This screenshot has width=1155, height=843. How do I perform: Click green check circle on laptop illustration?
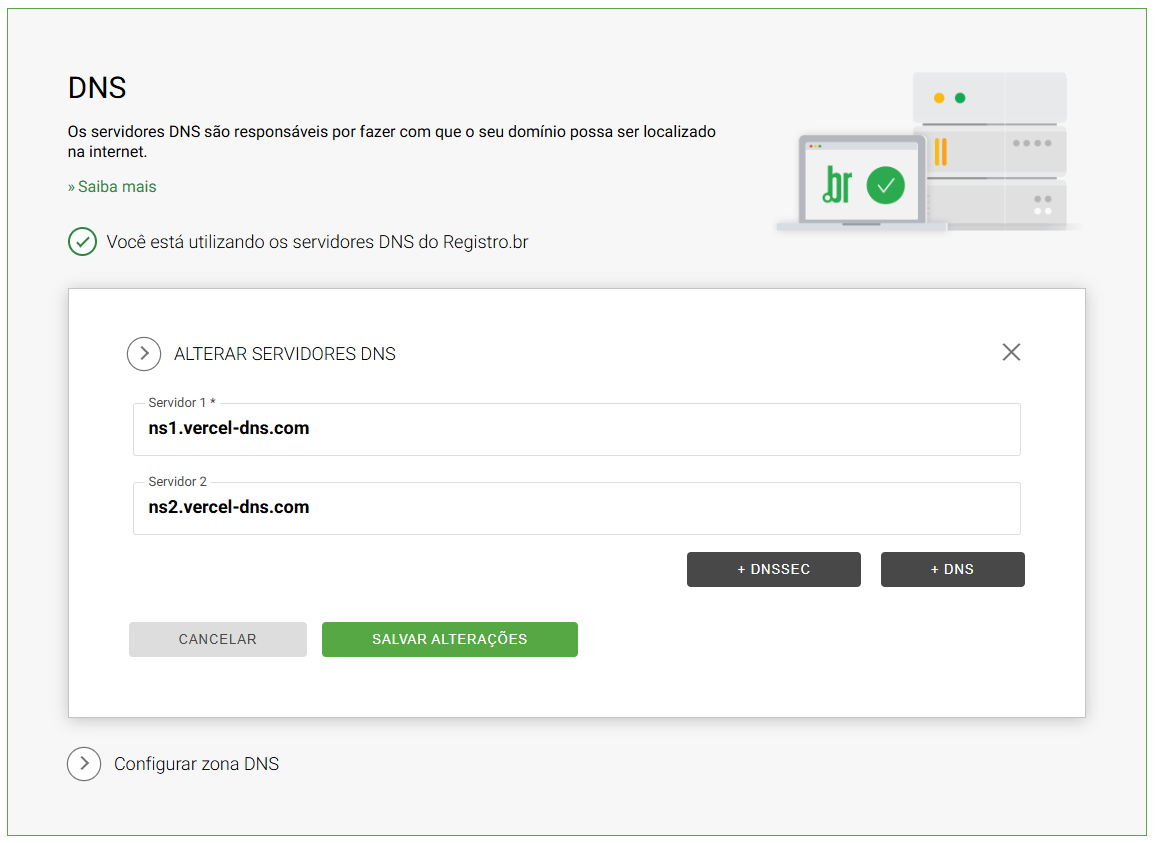pos(885,185)
